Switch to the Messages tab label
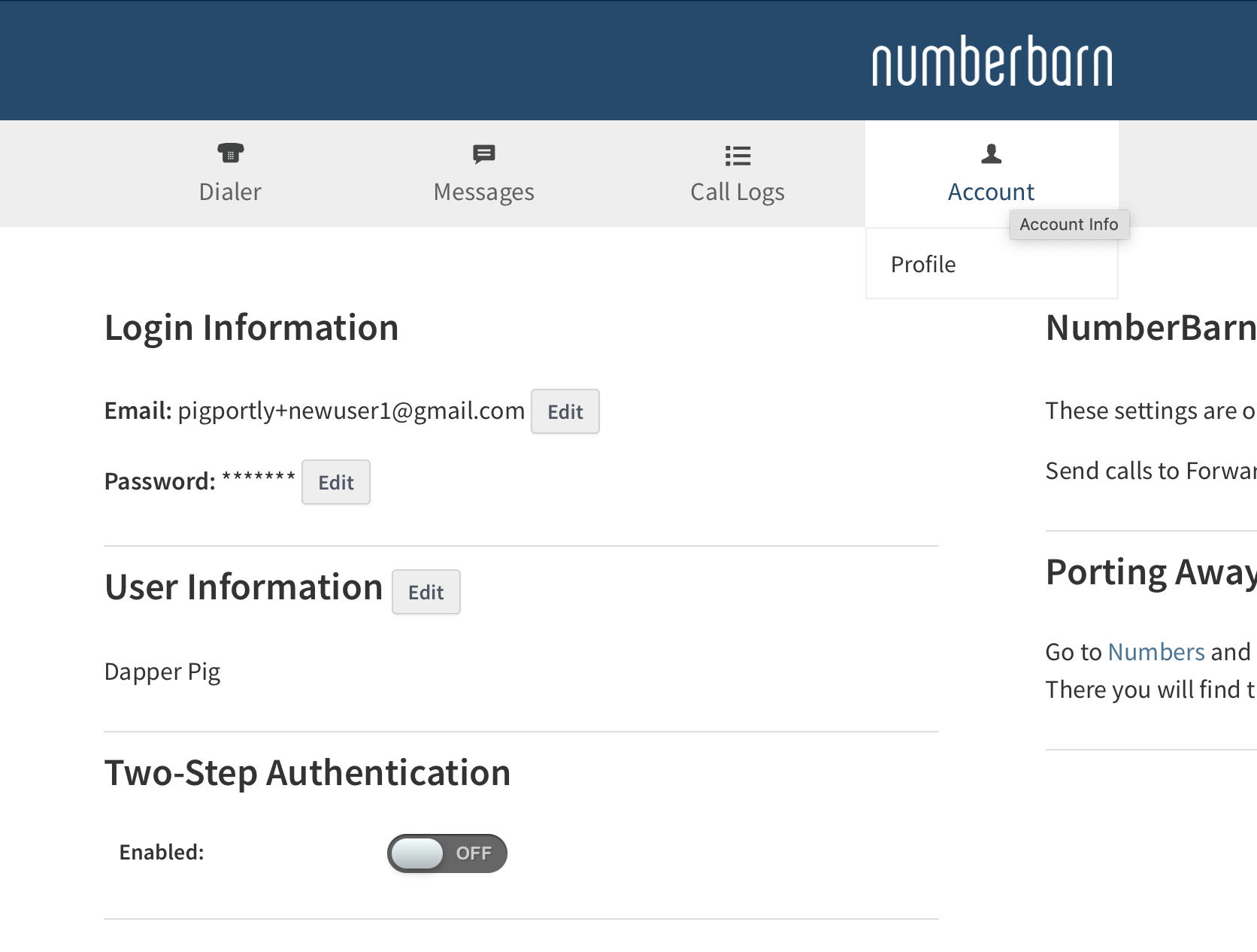Screen dimensions: 1257x952 483,193
